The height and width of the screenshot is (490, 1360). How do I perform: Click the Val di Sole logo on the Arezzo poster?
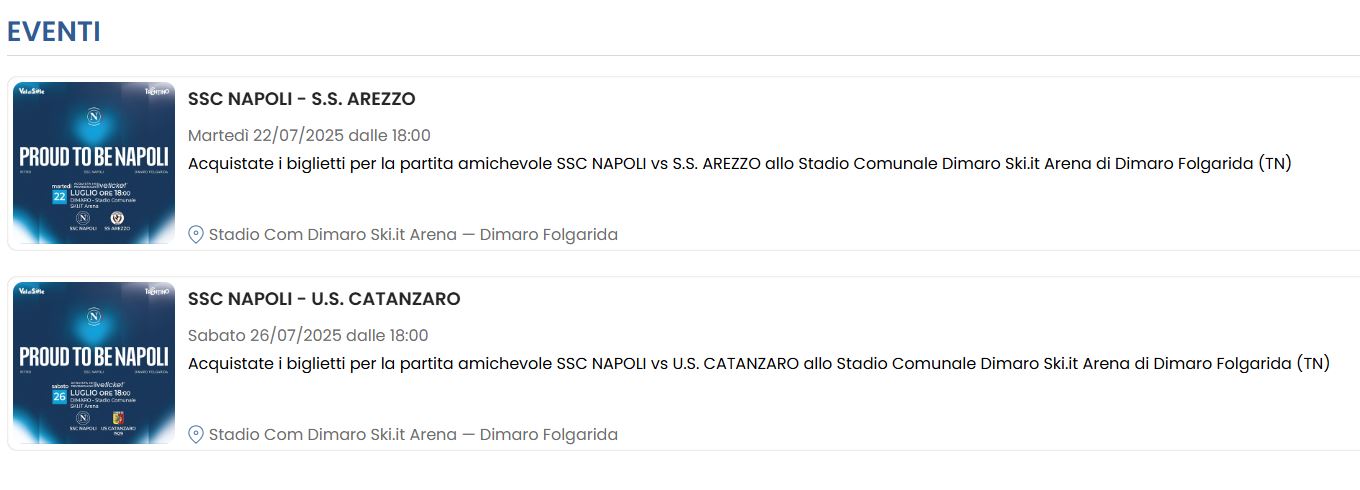32,92
